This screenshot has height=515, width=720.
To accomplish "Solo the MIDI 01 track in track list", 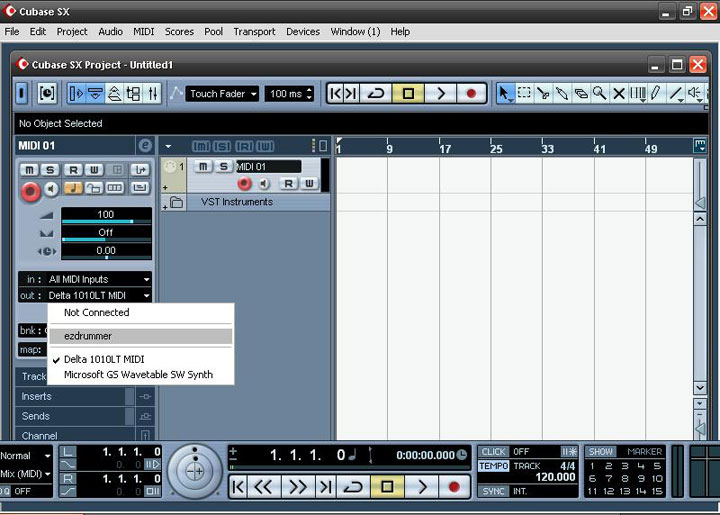I will pos(222,166).
